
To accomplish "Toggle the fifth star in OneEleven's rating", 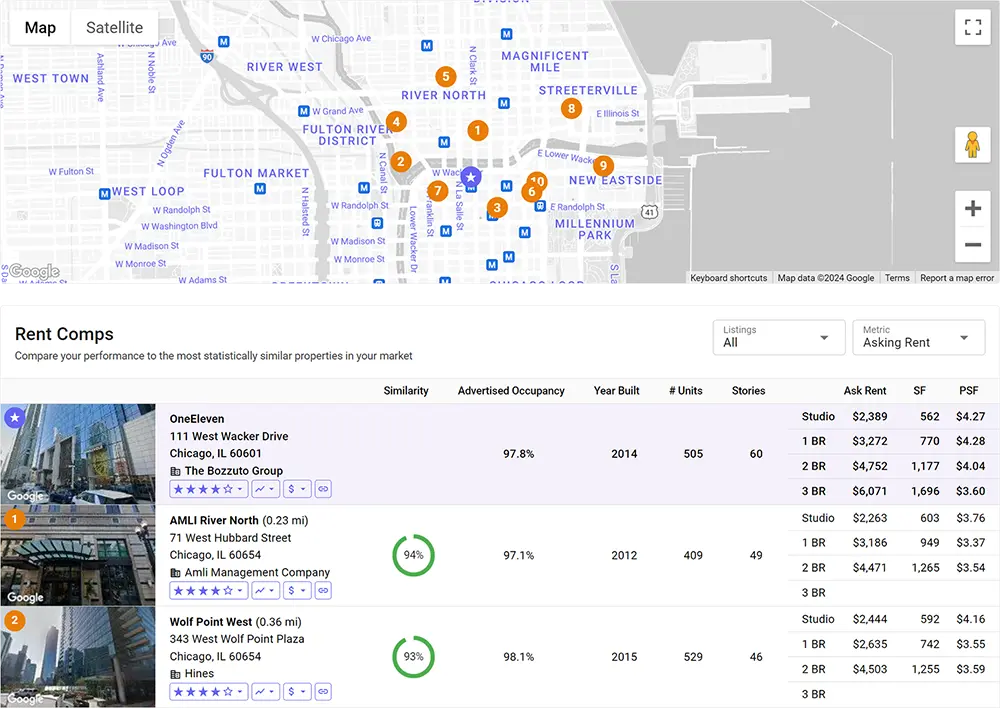I will (x=228, y=488).
